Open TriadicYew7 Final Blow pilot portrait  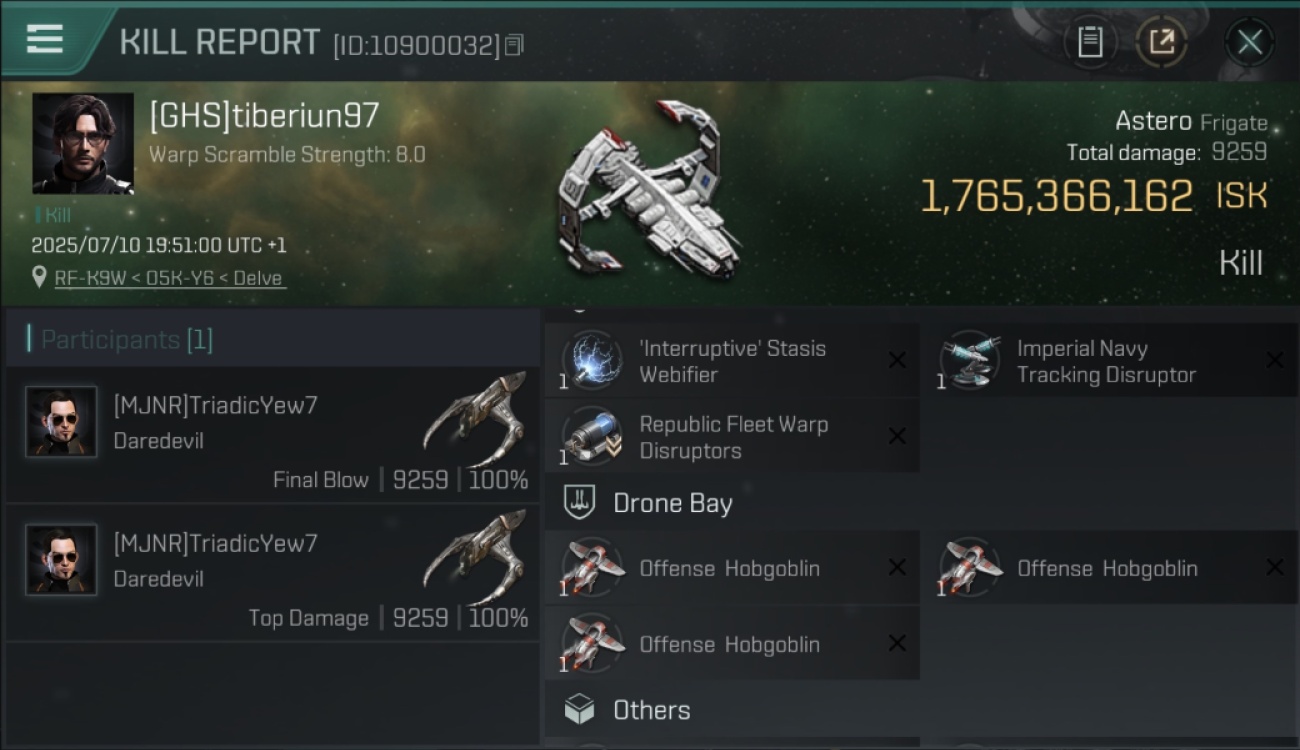(x=61, y=422)
